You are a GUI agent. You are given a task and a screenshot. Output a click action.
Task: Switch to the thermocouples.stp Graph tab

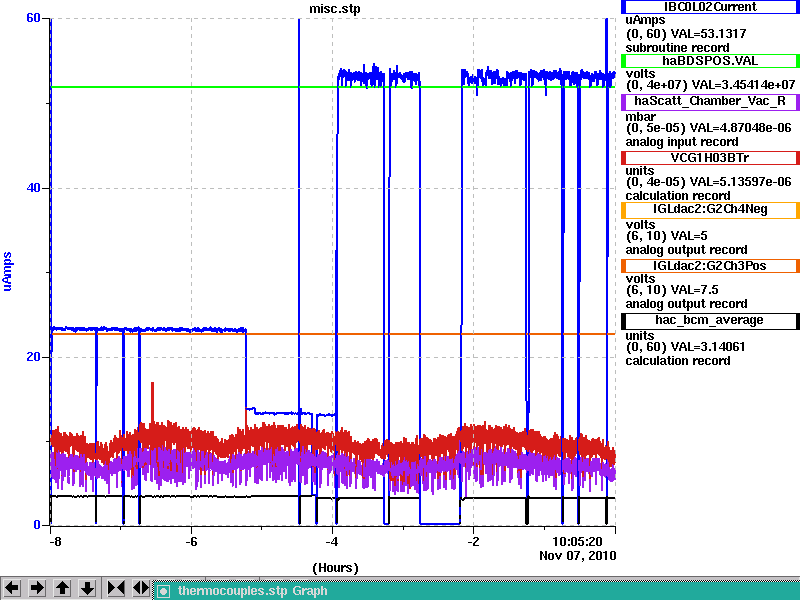(x=477, y=591)
